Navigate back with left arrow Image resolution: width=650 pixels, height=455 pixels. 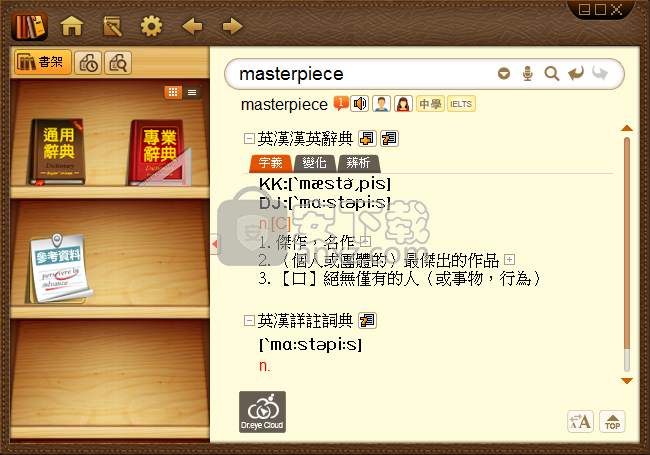(x=192, y=27)
